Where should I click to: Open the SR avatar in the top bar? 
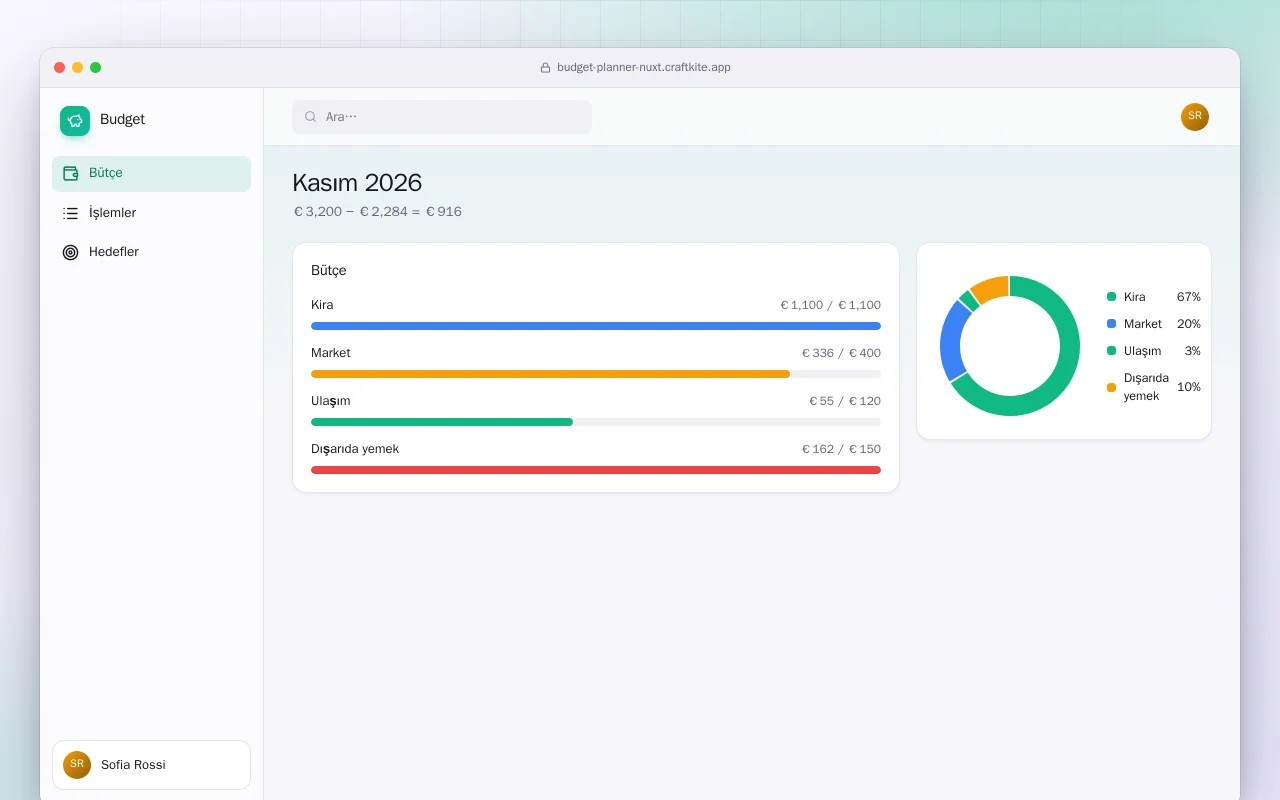click(x=1195, y=117)
